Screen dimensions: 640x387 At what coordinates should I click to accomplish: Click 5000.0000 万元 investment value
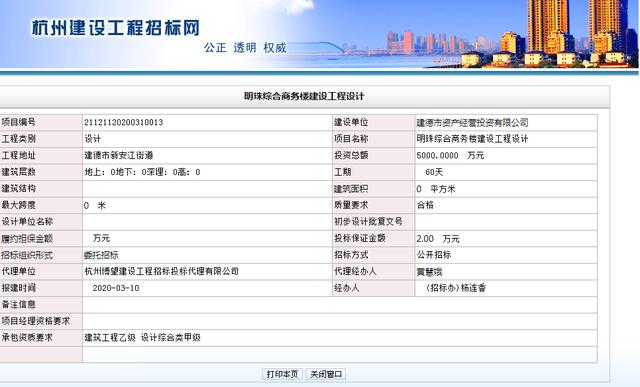[x=450, y=156]
